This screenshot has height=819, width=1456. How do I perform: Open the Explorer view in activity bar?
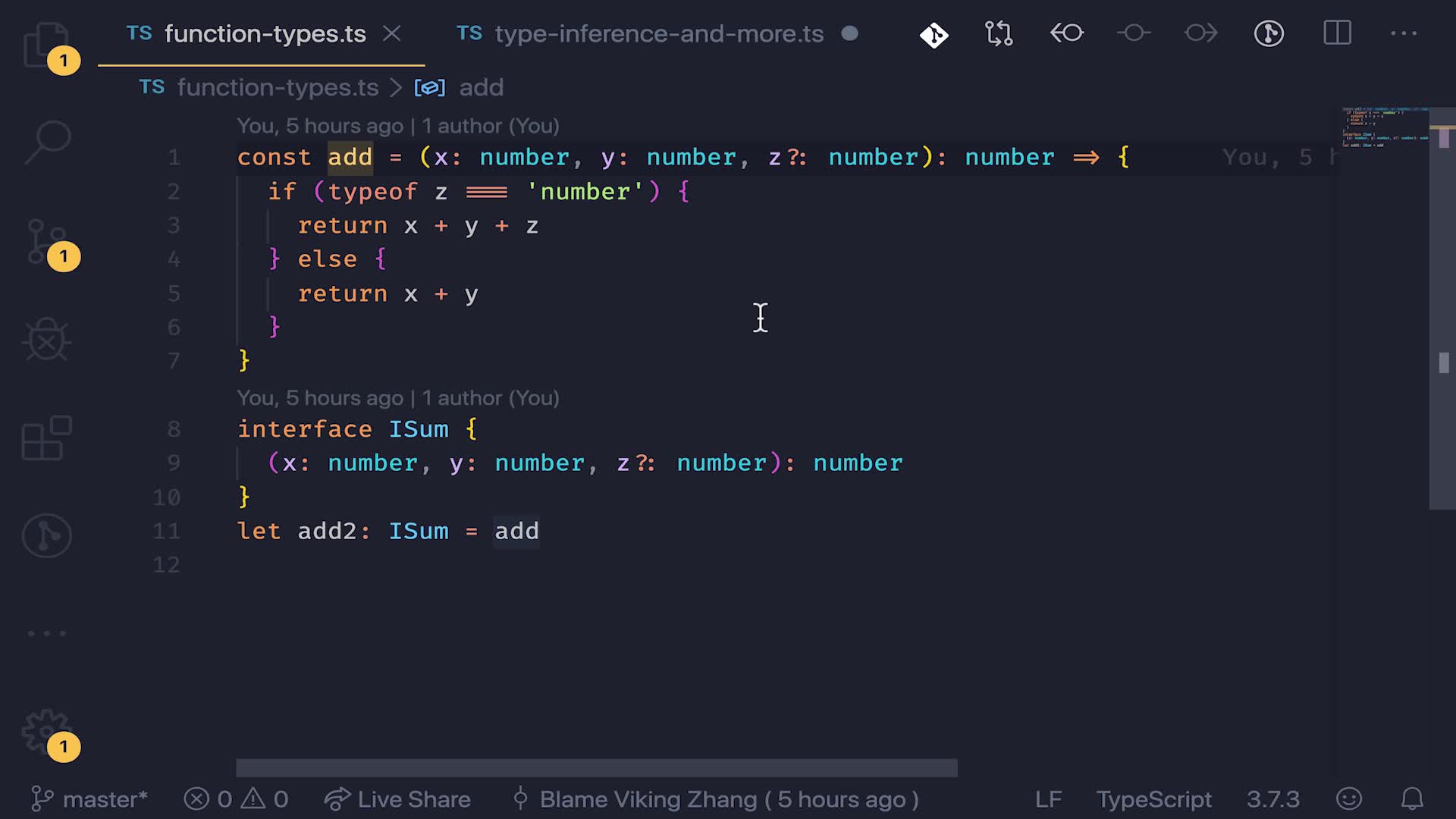pos(45,44)
